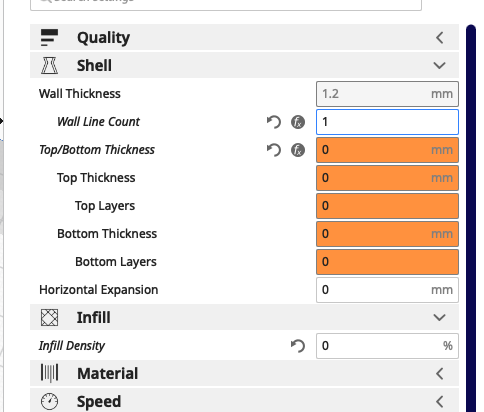
Task: Click the Shell category icon
Action: pos(49,65)
